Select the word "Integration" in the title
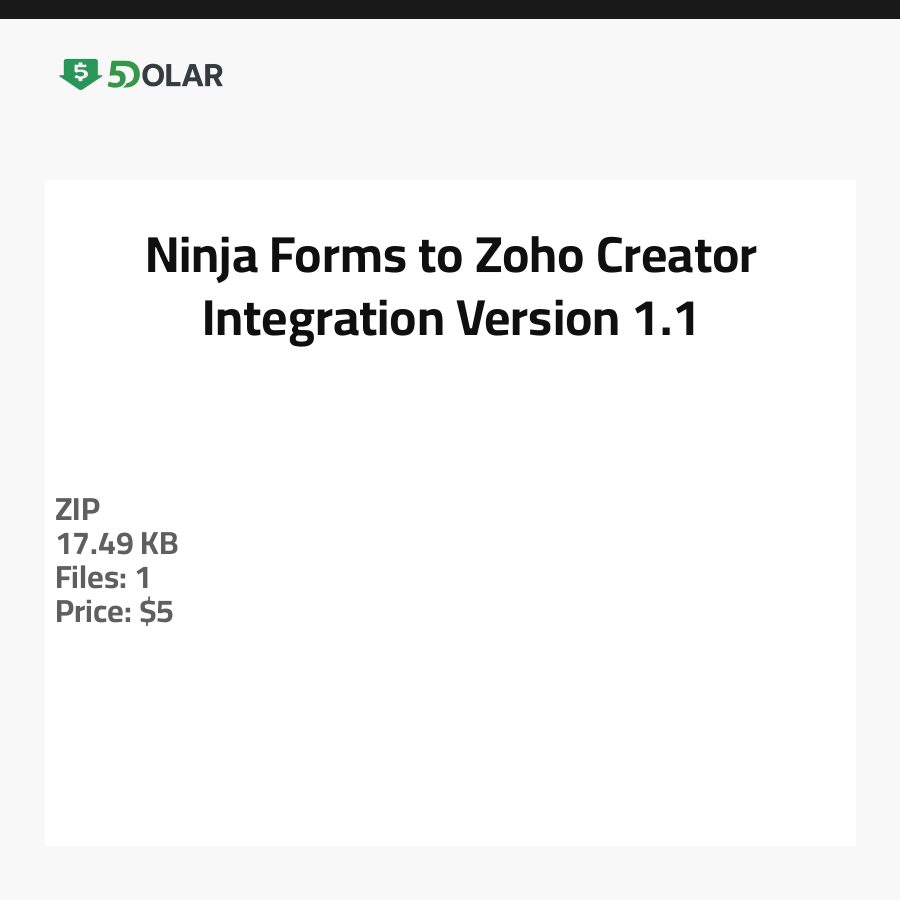 (322, 319)
